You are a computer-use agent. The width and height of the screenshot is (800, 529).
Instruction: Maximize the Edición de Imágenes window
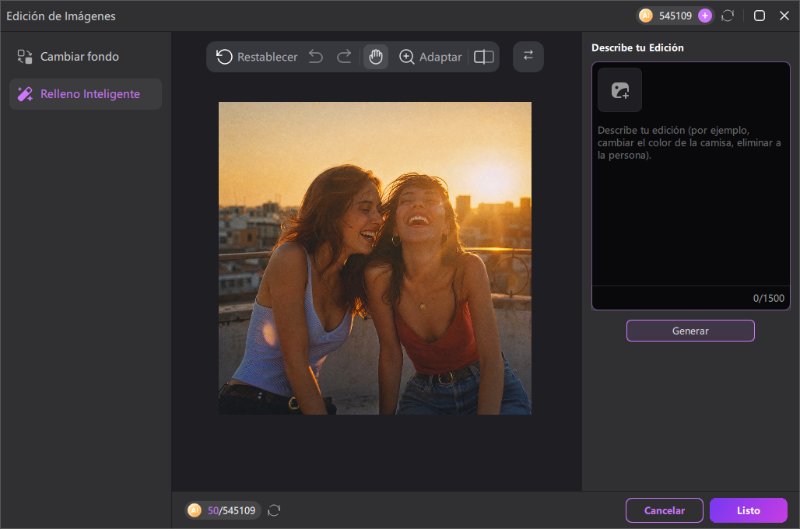[759, 16]
